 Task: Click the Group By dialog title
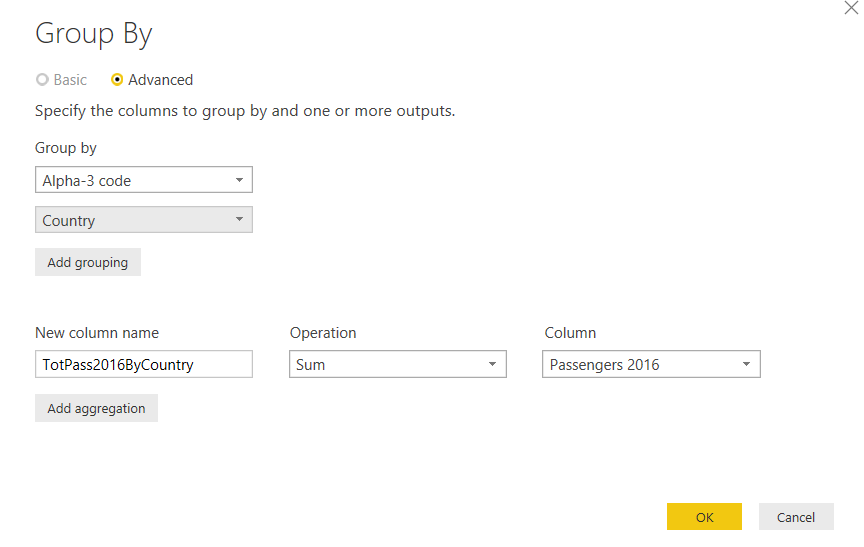click(x=93, y=34)
